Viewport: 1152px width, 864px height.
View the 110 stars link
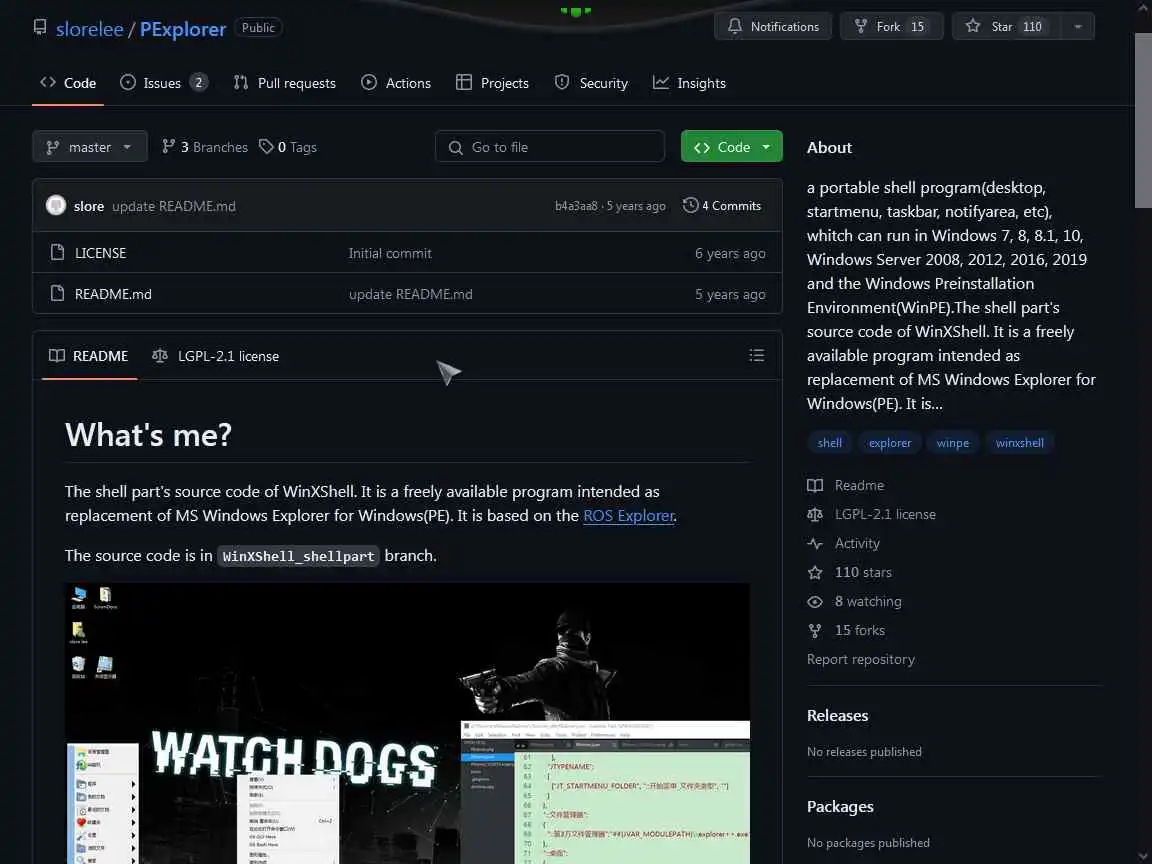pyautogui.click(x=849, y=572)
